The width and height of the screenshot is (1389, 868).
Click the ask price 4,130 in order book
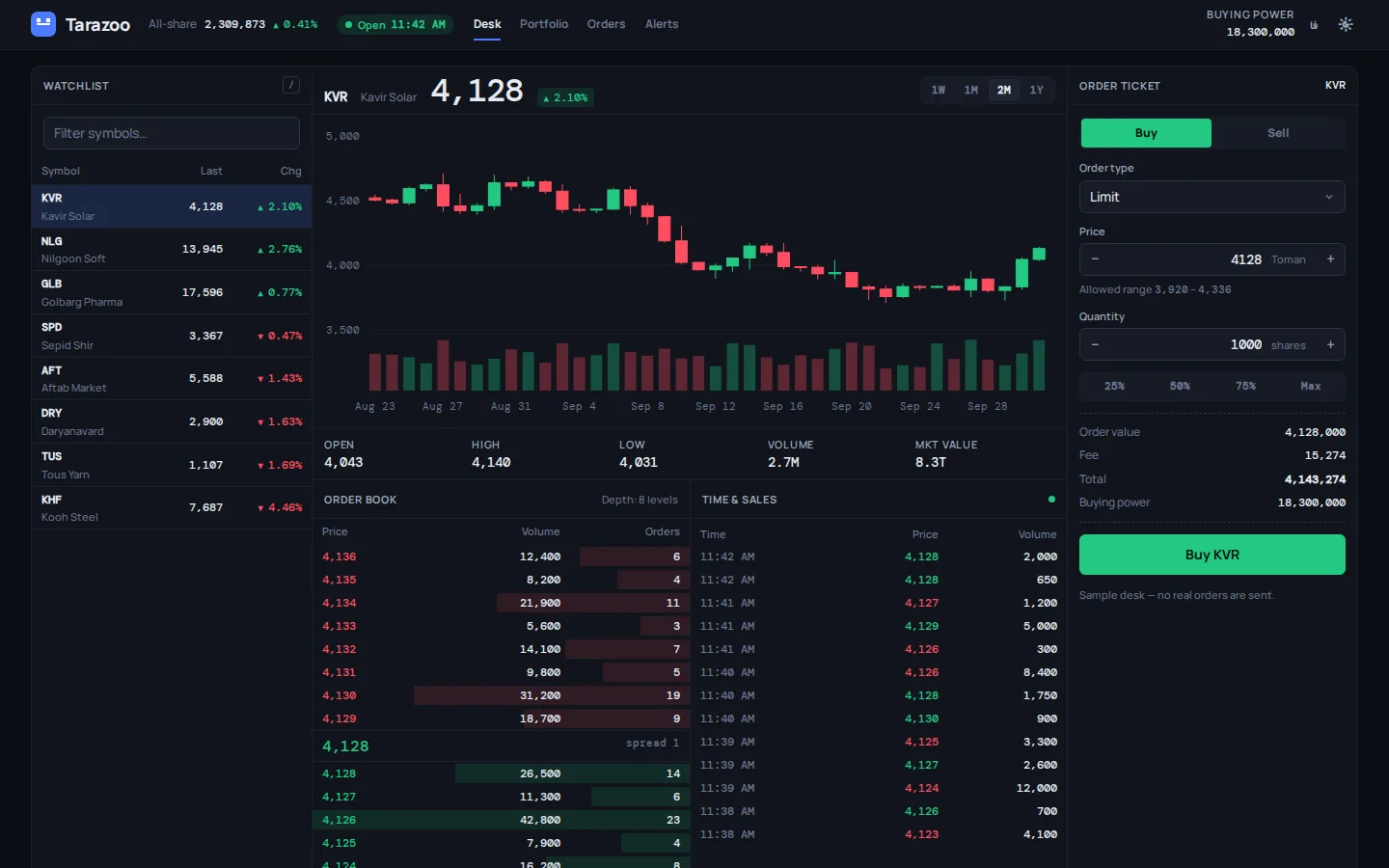[x=340, y=695]
